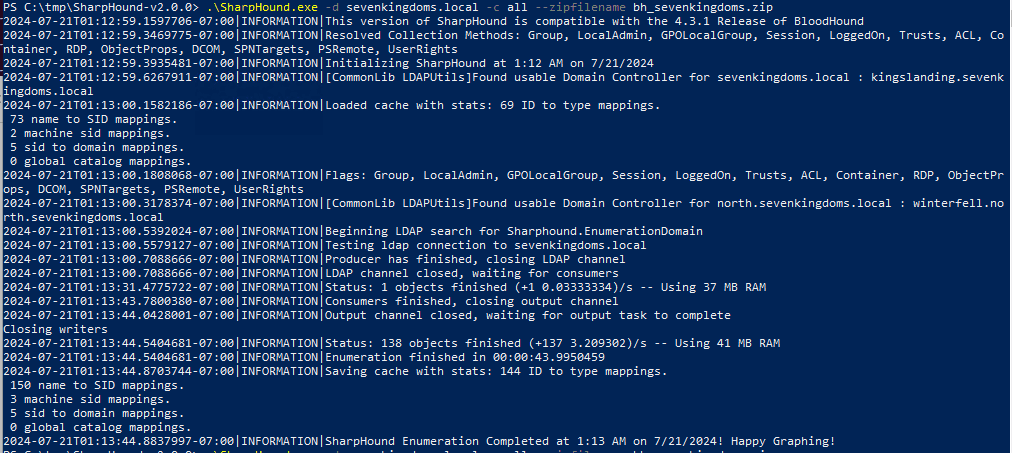The width and height of the screenshot is (1012, 453).
Task: Click 'Enumeration finished in 00:00:43.9950459' text
Action: (465, 356)
